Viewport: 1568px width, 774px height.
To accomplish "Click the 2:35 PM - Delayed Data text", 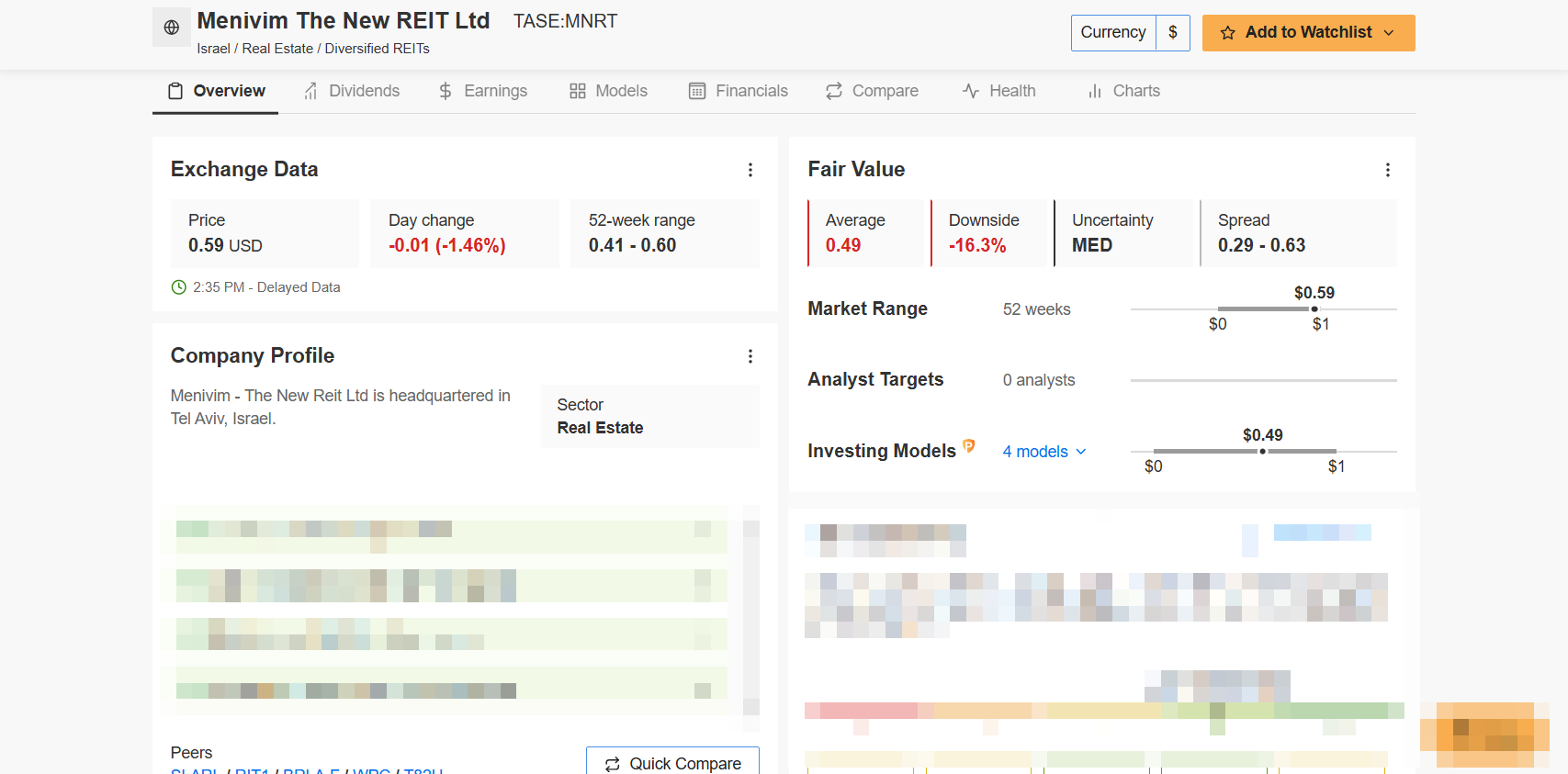I will point(266,287).
